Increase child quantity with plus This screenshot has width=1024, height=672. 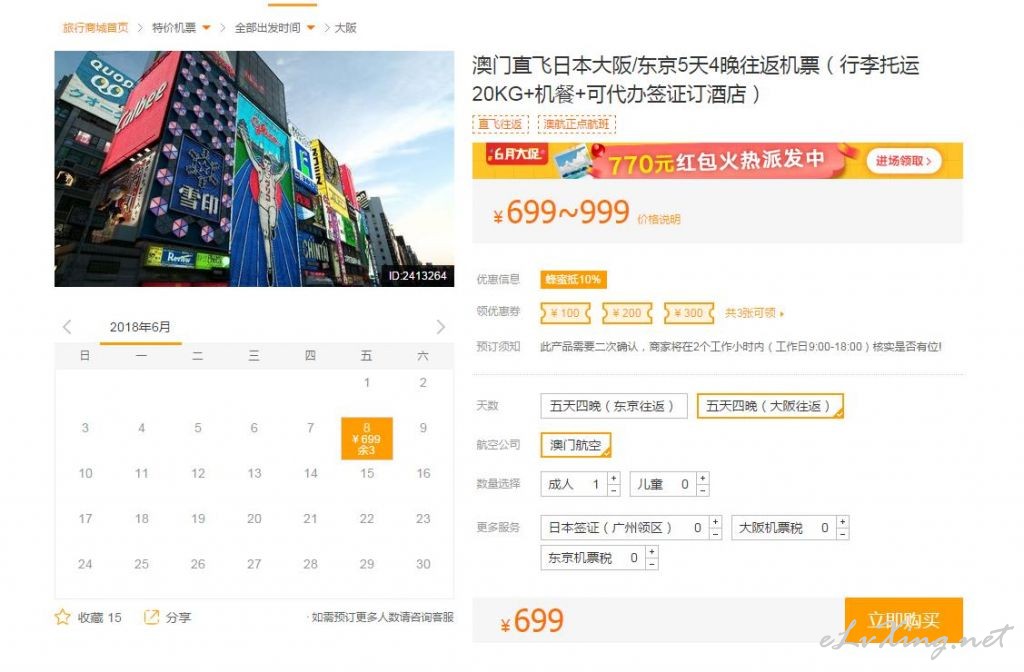(x=703, y=479)
